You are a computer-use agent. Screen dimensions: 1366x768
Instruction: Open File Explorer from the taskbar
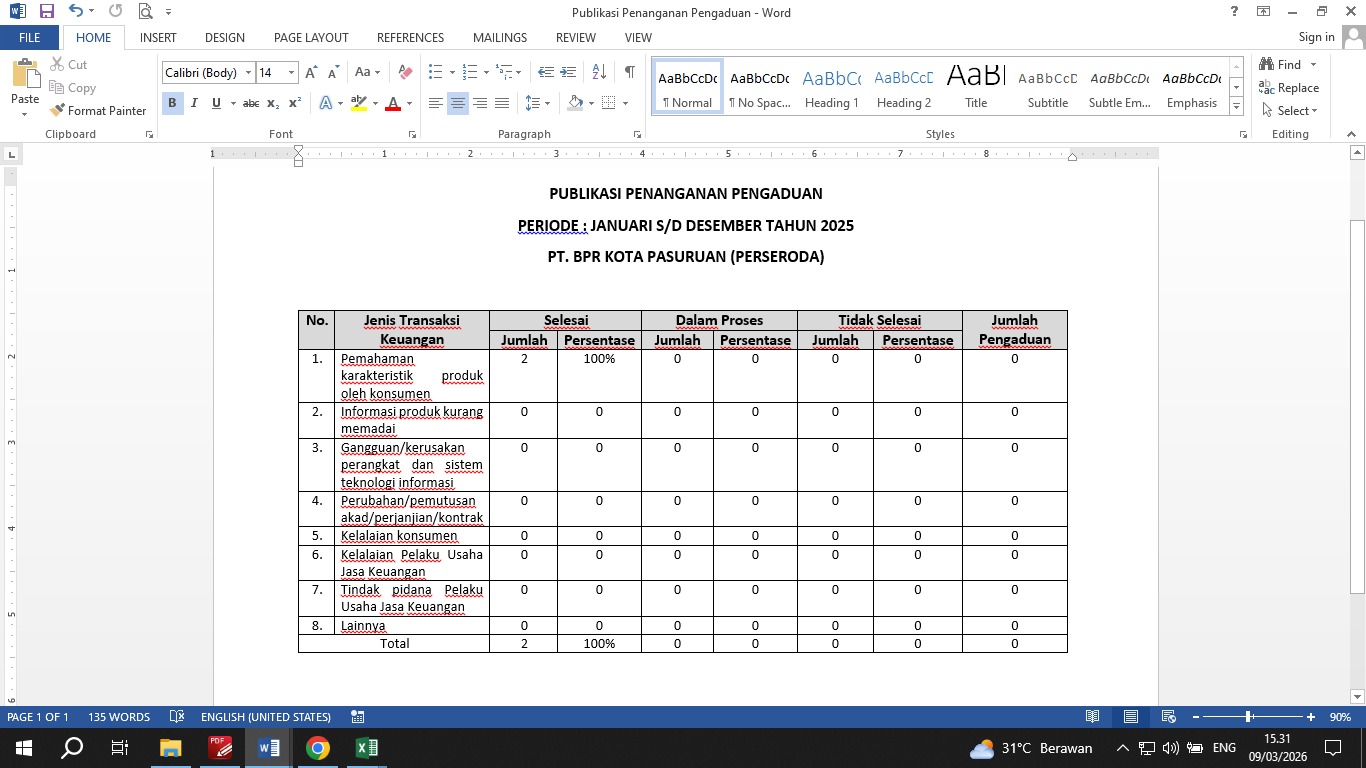[x=170, y=748]
